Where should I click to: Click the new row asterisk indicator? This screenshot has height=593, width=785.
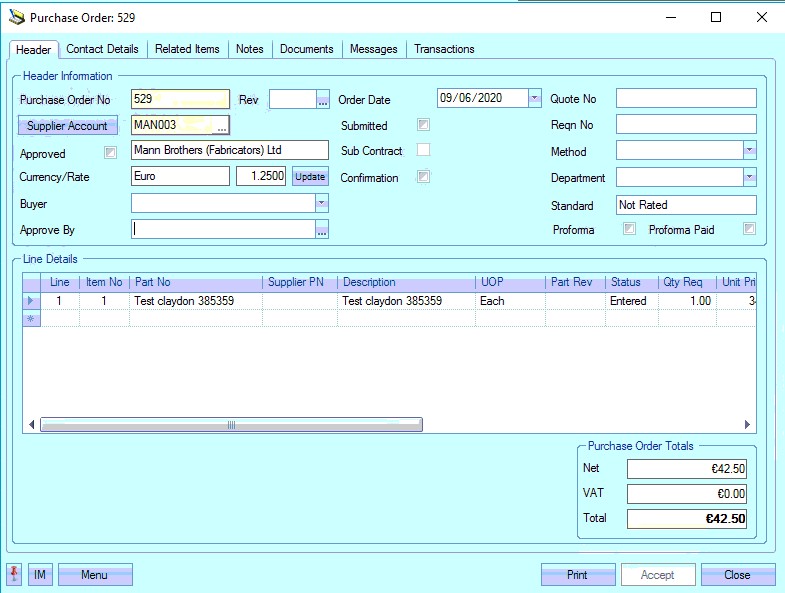[31, 317]
